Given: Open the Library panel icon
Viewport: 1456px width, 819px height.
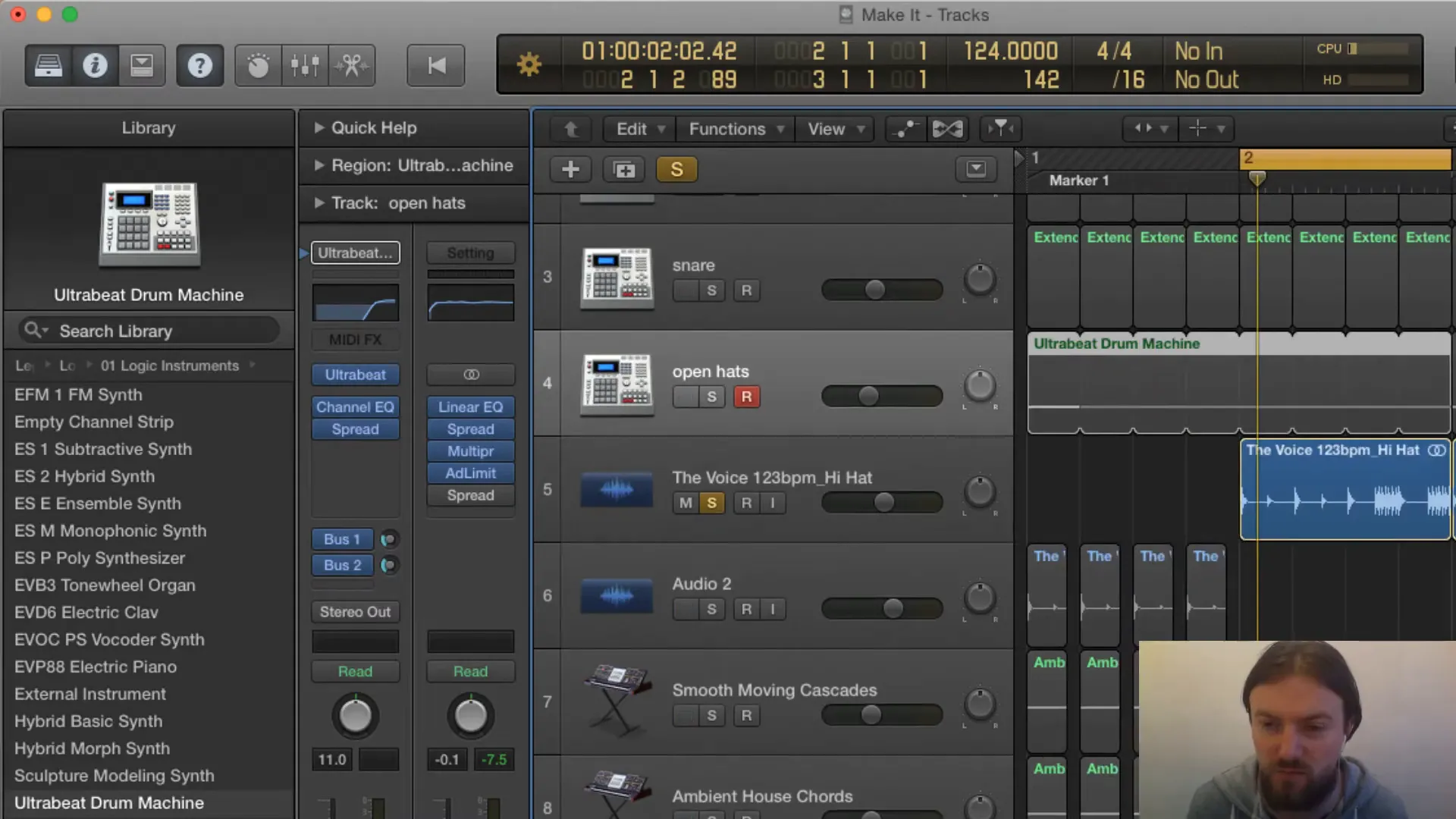Looking at the screenshot, I should tap(49, 66).
